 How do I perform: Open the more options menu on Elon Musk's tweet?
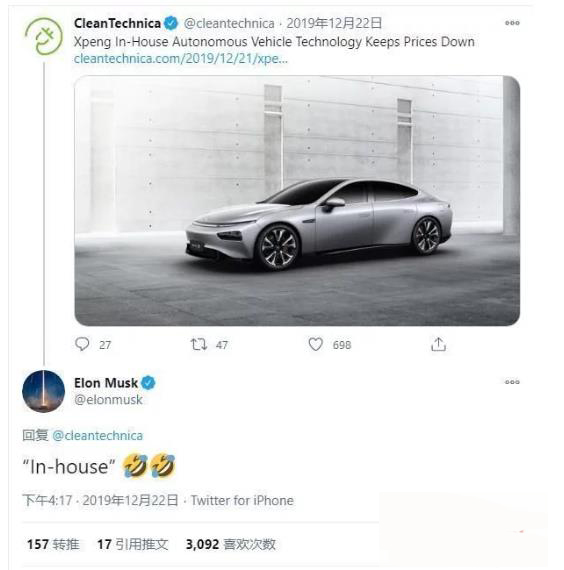tap(512, 382)
